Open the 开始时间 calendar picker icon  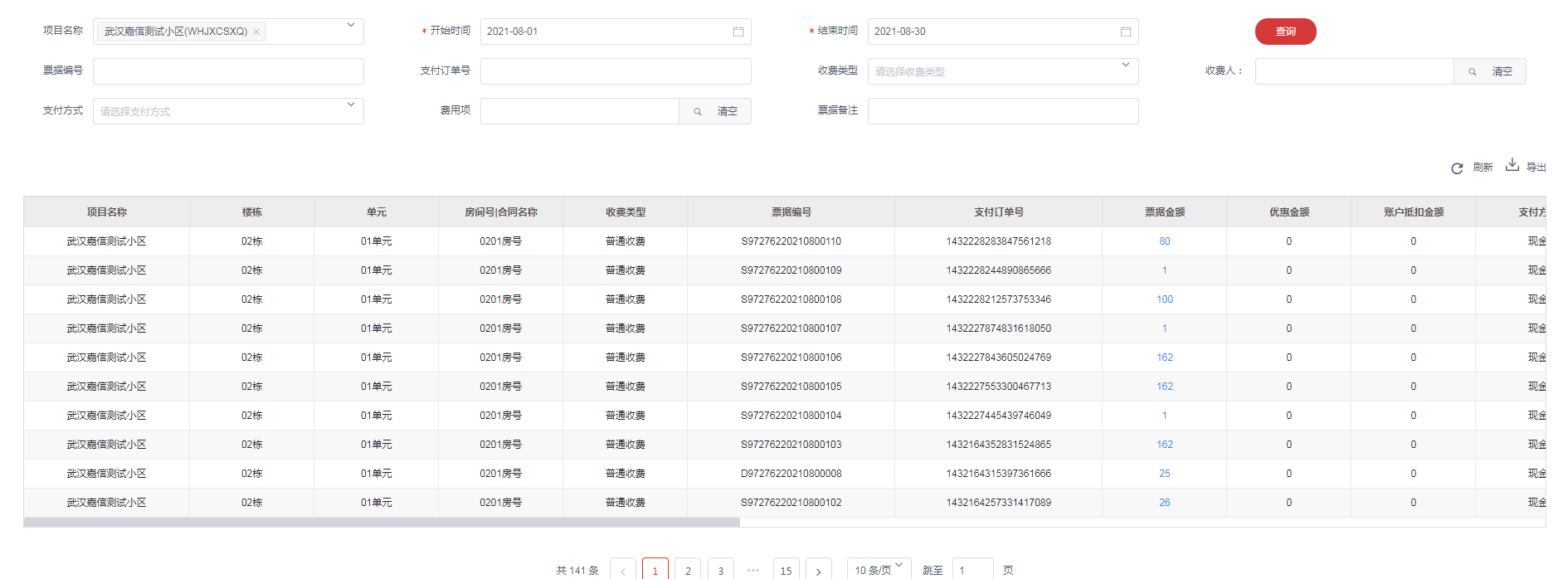click(738, 32)
